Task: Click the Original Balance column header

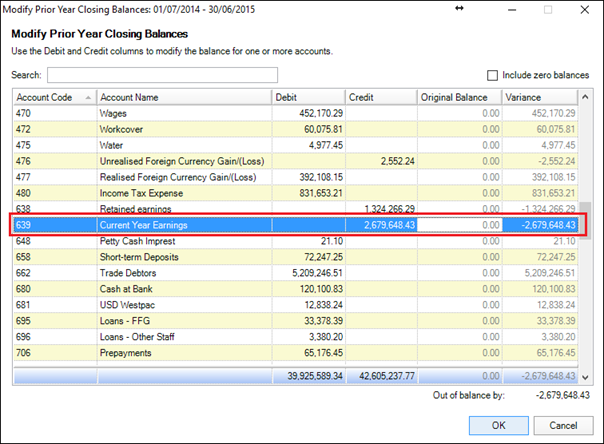Action: pos(459,97)
